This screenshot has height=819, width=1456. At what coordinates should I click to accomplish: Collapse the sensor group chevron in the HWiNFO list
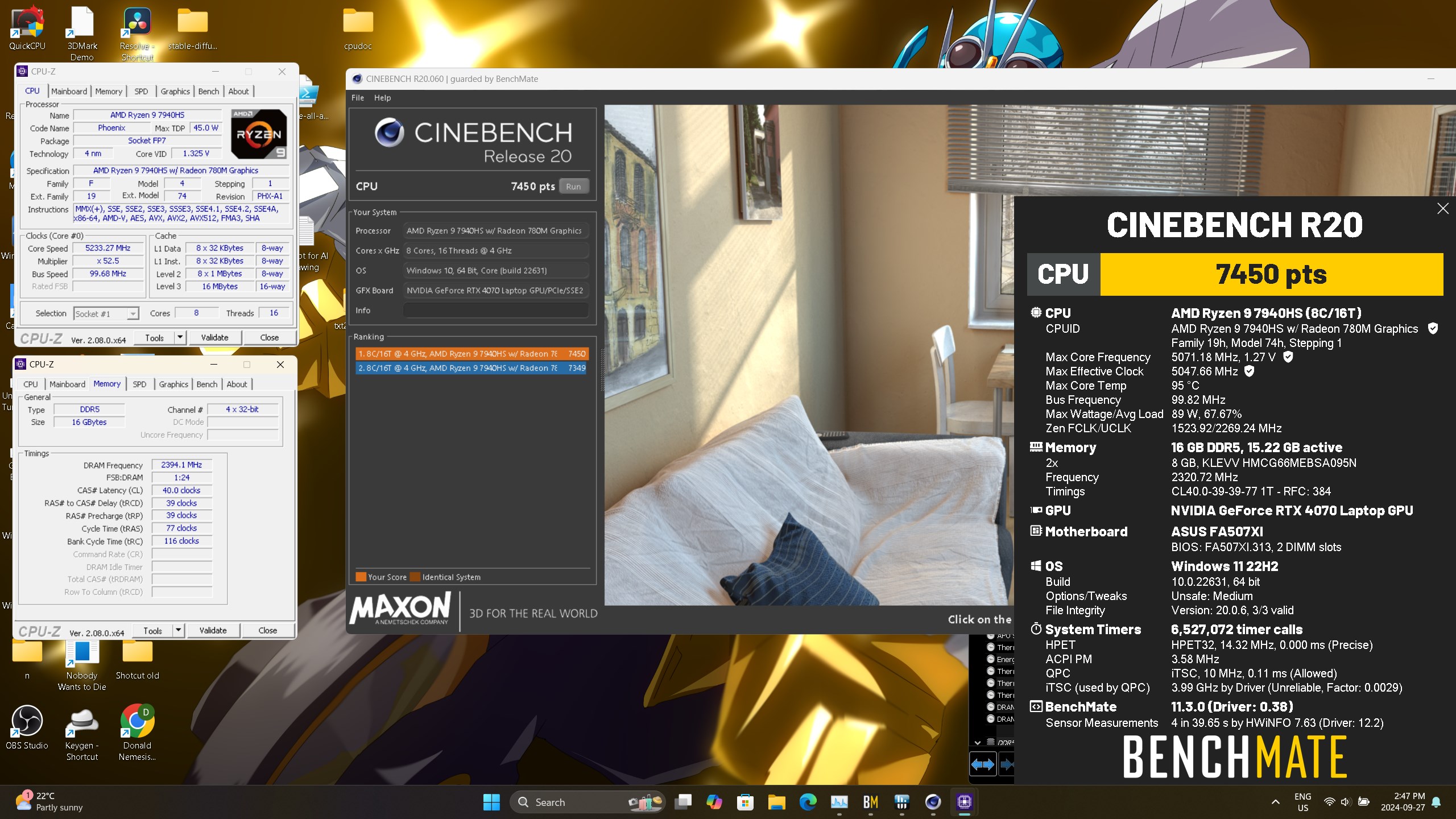click(977, 742)
